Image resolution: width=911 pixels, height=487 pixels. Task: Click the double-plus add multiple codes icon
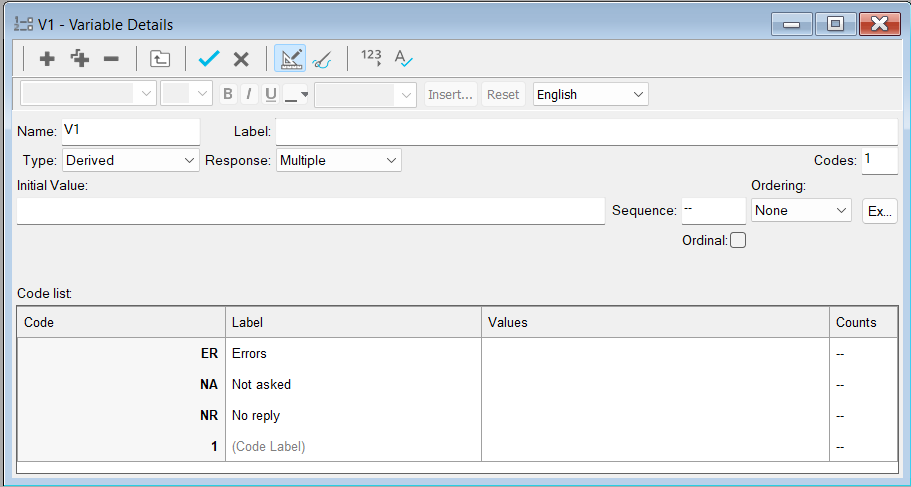tap(80, 59)
